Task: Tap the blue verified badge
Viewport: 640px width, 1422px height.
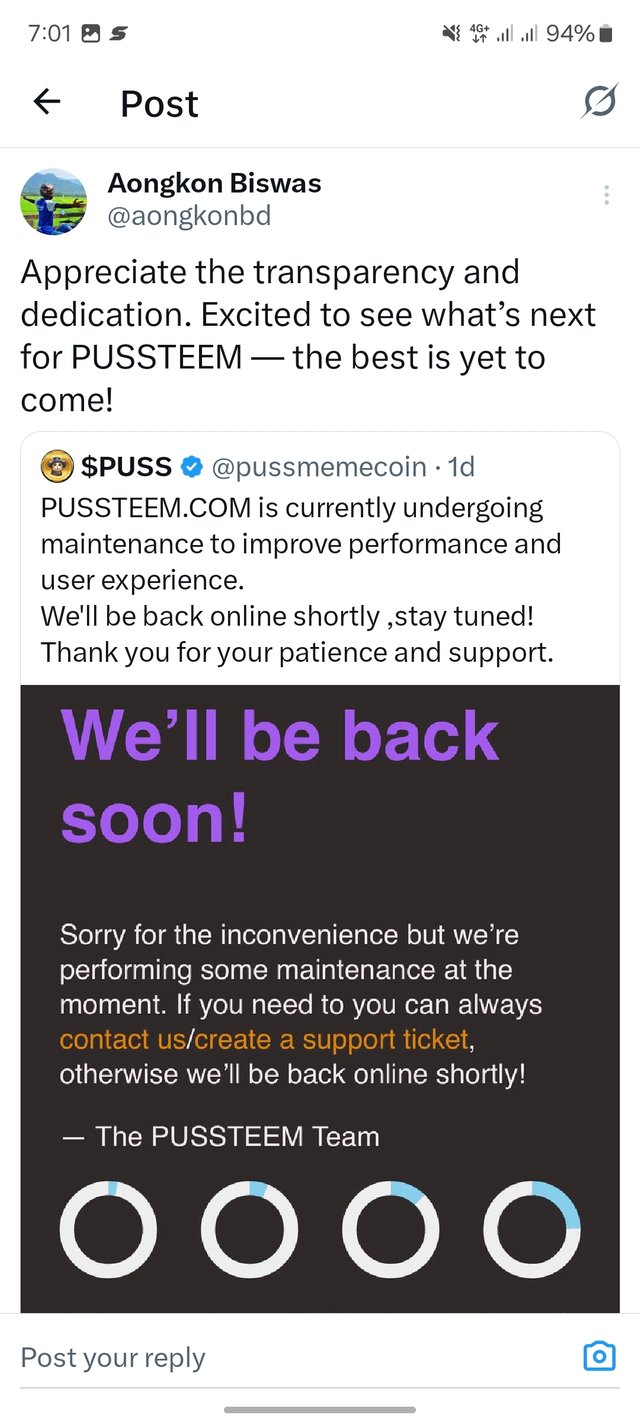Action: pos(192,467)
